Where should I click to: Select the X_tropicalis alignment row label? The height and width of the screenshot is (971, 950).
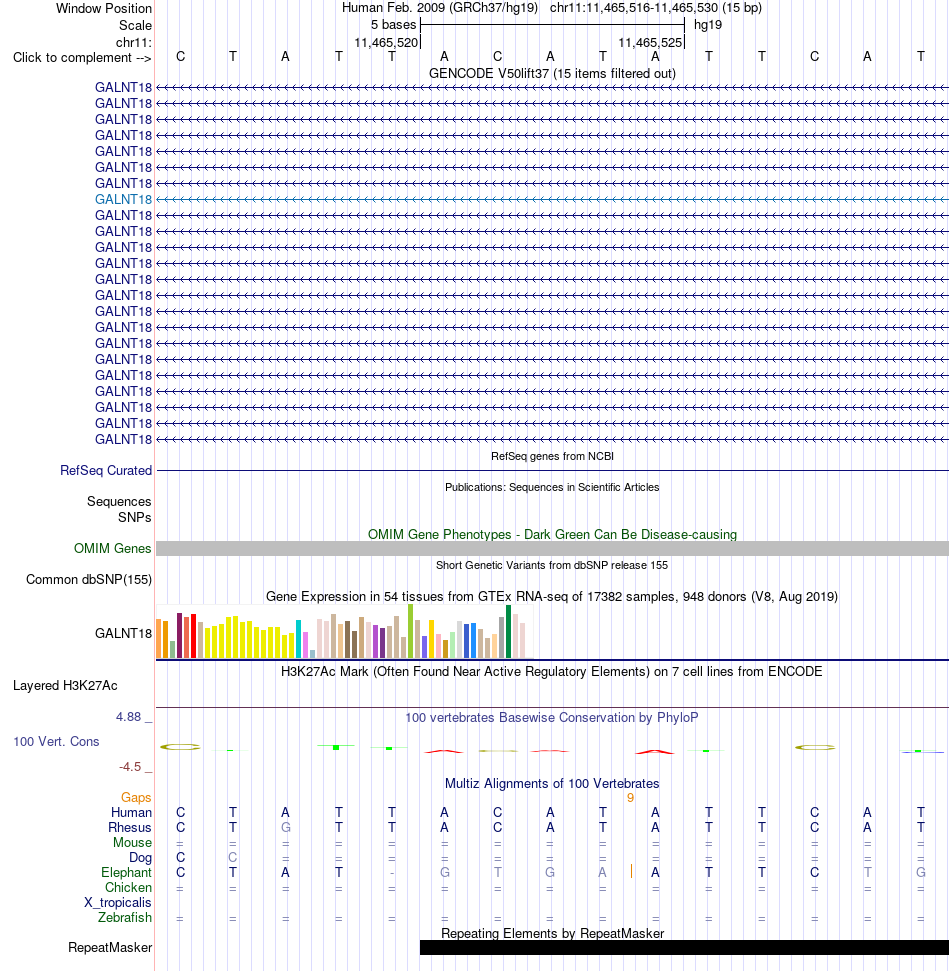tap(118, 903)
